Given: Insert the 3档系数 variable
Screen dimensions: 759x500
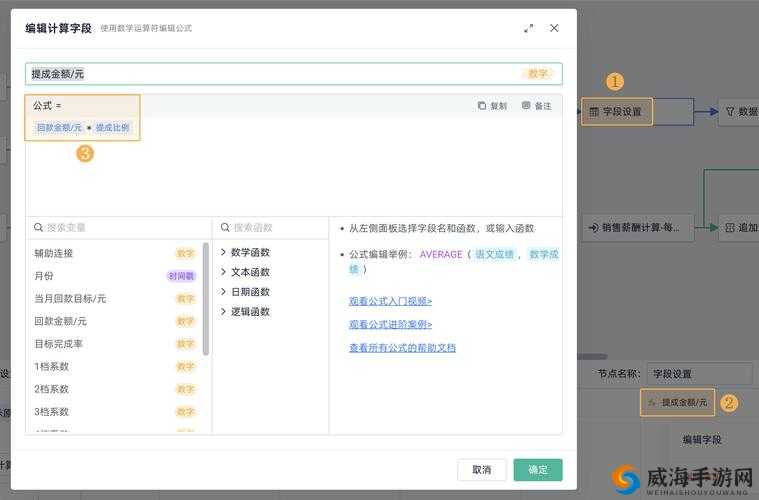Looking at the screenshot, I should coord(115,412).
